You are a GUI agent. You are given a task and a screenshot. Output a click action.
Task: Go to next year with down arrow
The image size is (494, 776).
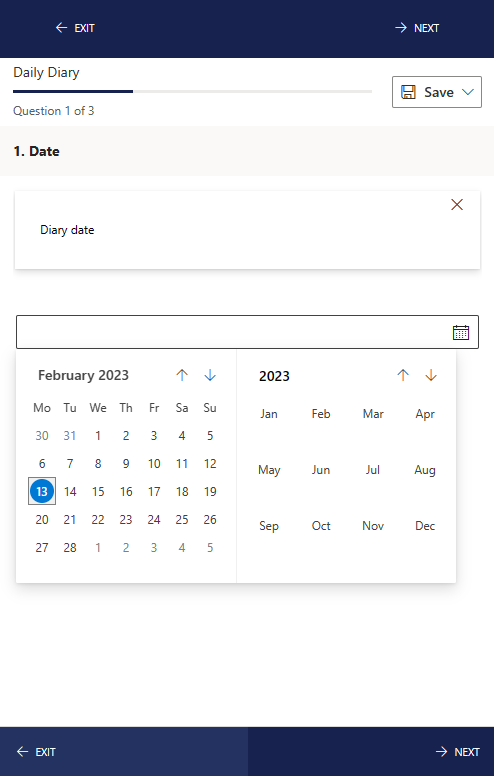tap(431, 375)
